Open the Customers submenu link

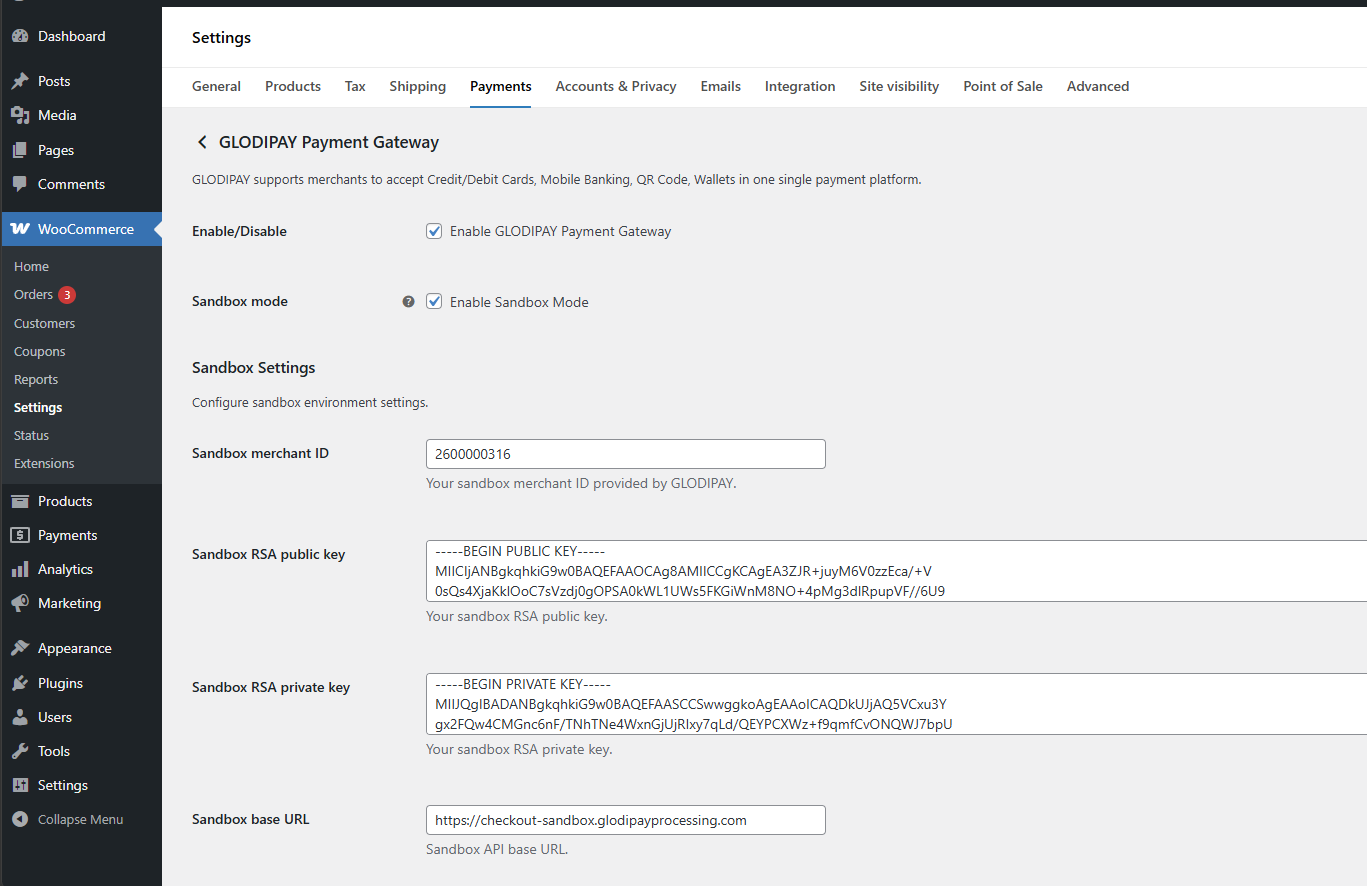[44, 323]
